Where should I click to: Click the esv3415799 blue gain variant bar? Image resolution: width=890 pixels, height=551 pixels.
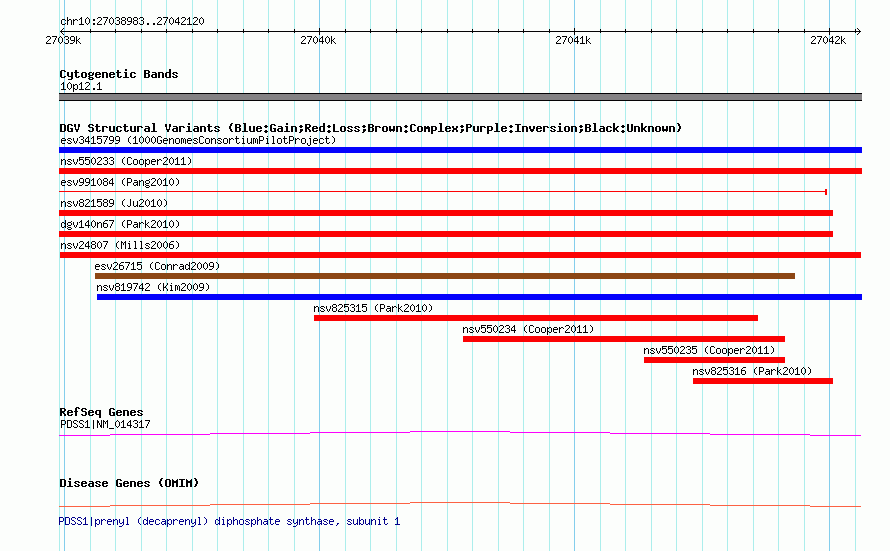(x=460, y=150)
